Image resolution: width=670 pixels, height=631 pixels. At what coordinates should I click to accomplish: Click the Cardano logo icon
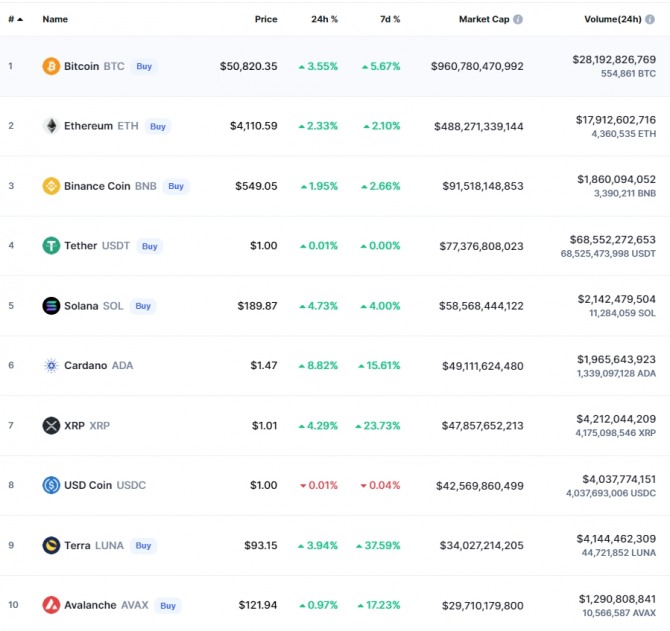pos(51,366)
